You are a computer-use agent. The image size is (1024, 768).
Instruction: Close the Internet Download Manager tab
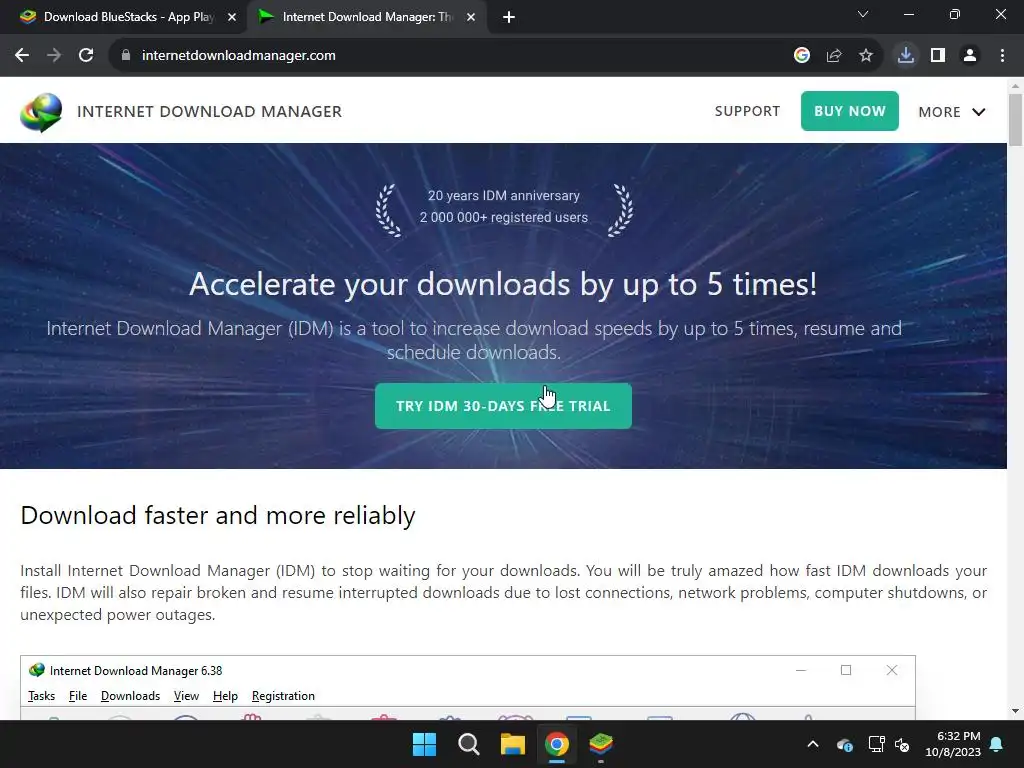click(471, 17)
